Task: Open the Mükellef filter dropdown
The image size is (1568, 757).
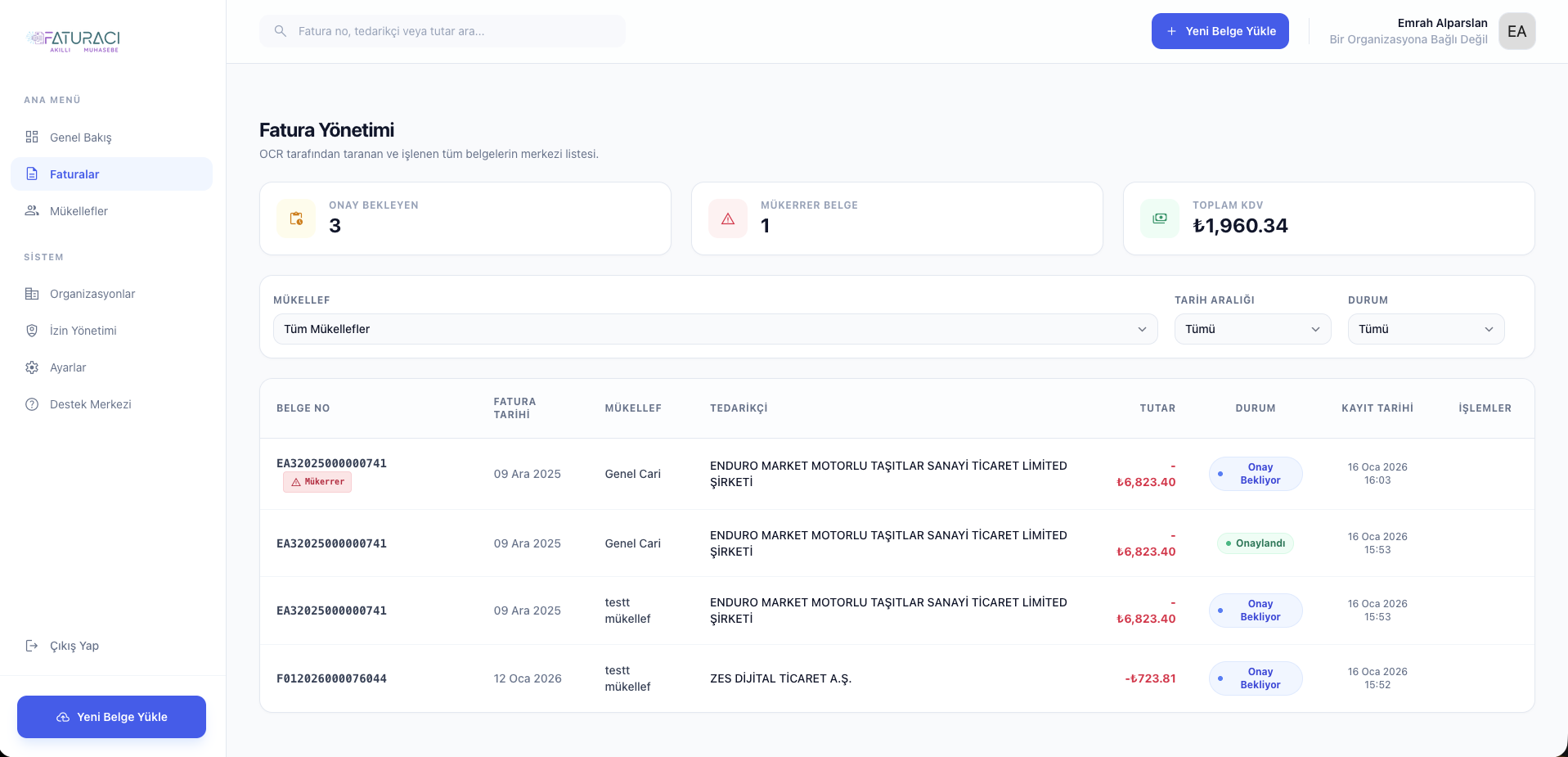Action: coord(715,329)
